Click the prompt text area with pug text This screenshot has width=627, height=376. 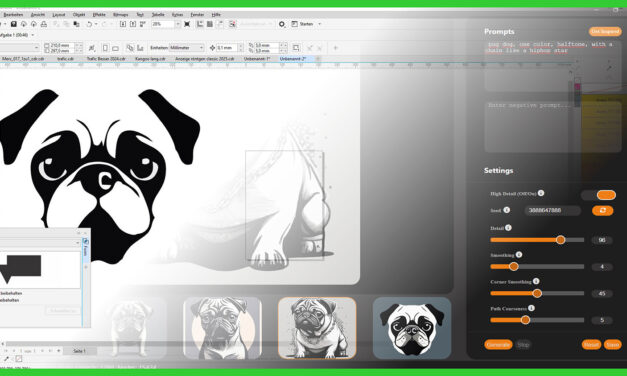pos(553,65)
